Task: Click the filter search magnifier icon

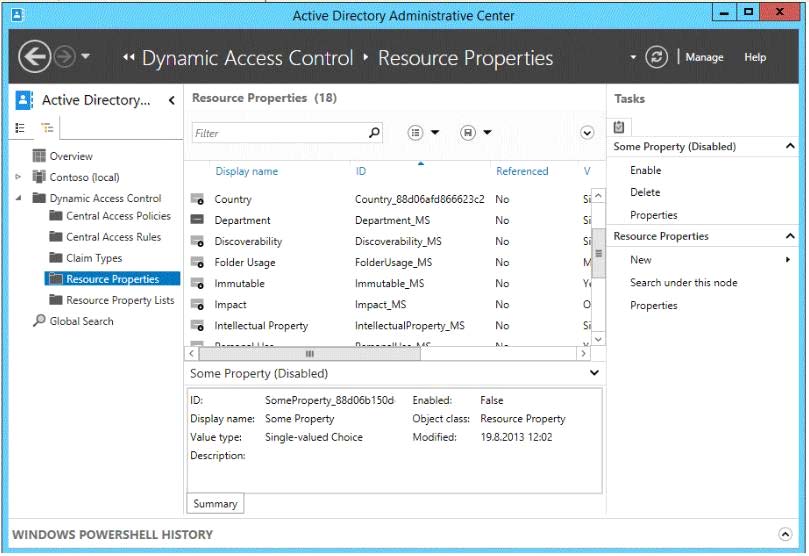Action: click(x=375, y=133)
